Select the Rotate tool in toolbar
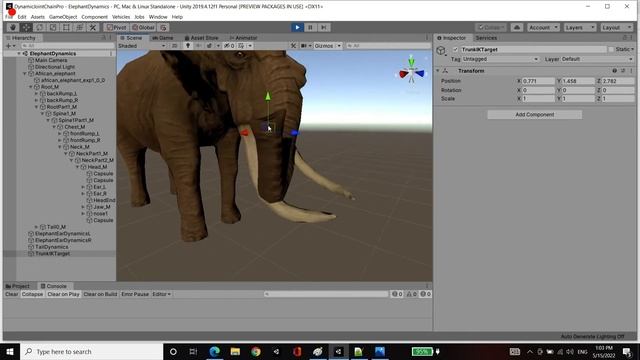The image size is (640, 360). click(x=40, y=27)
